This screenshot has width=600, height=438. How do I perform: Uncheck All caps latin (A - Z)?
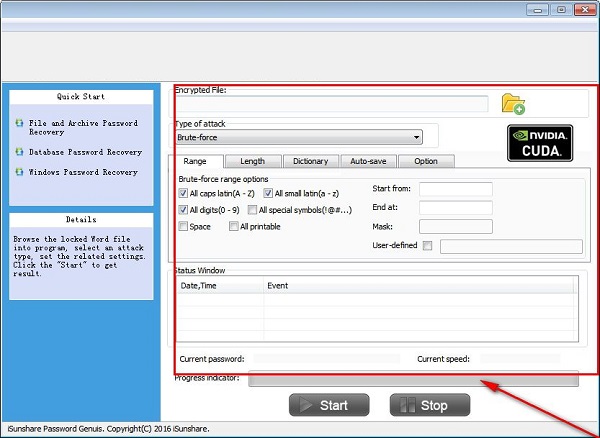184,192
